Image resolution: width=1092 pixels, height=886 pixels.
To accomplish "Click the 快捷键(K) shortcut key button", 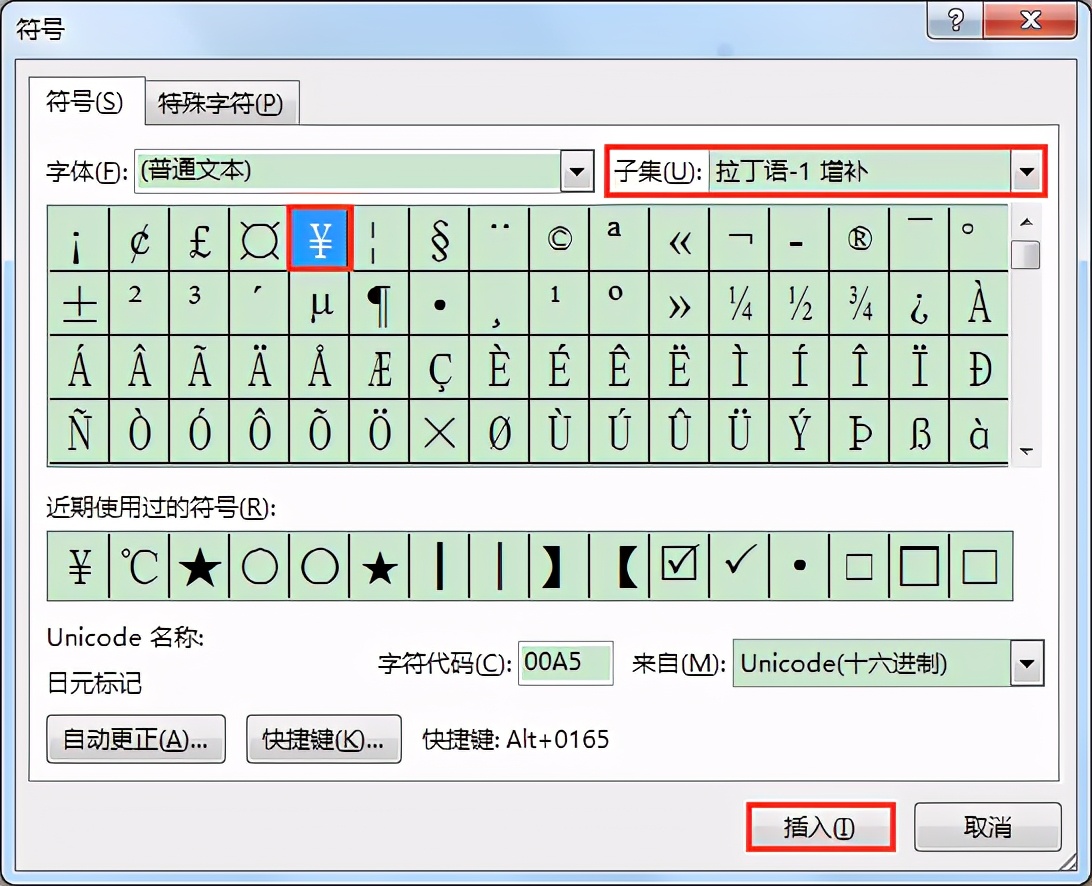I will pos(323,741).
